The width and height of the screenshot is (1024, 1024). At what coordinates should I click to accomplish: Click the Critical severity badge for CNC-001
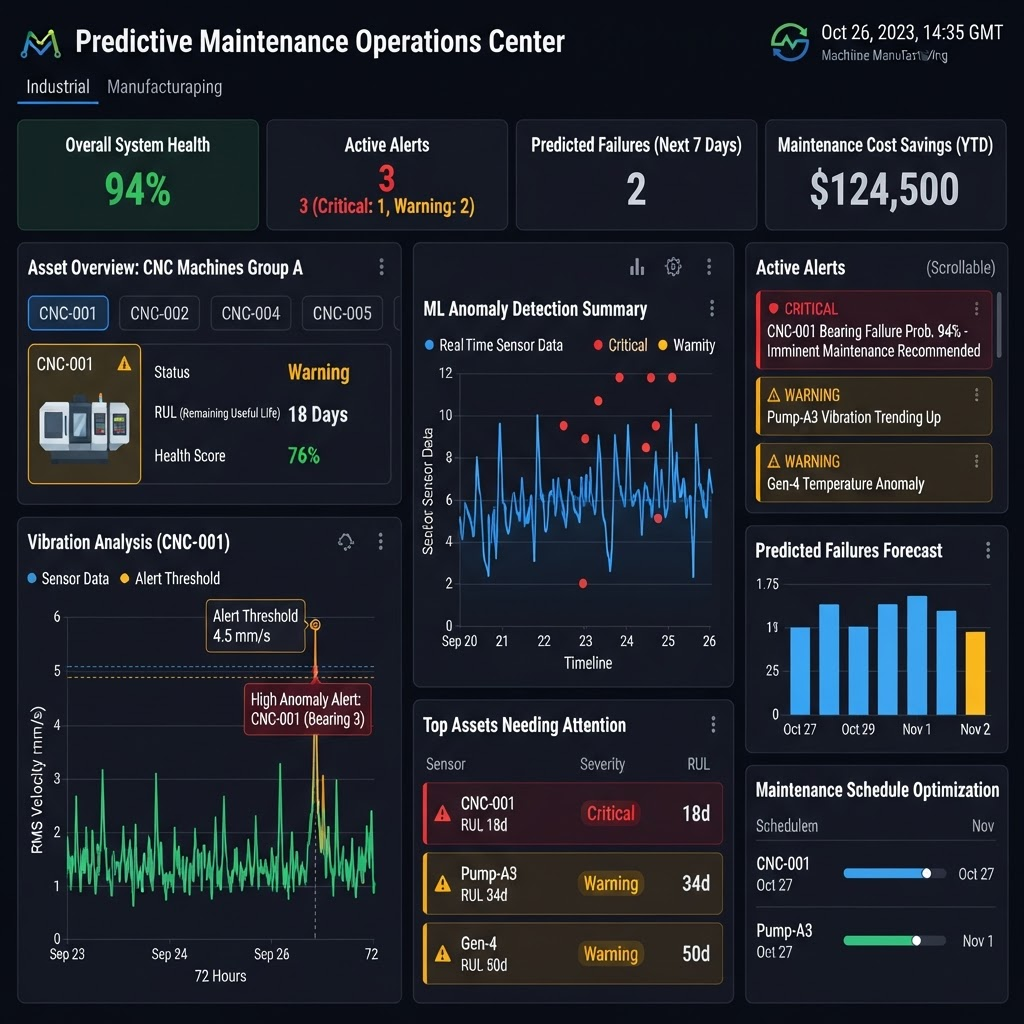coord(611,813)
